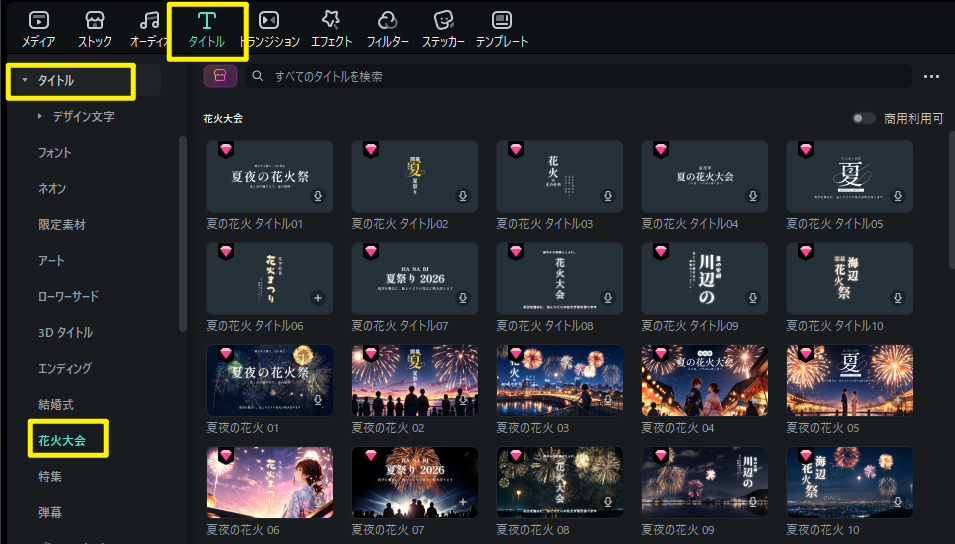Download 夏の花火 タイトル07 via download icon
Viewport: 955px width, 544px height.
(463, 298)
